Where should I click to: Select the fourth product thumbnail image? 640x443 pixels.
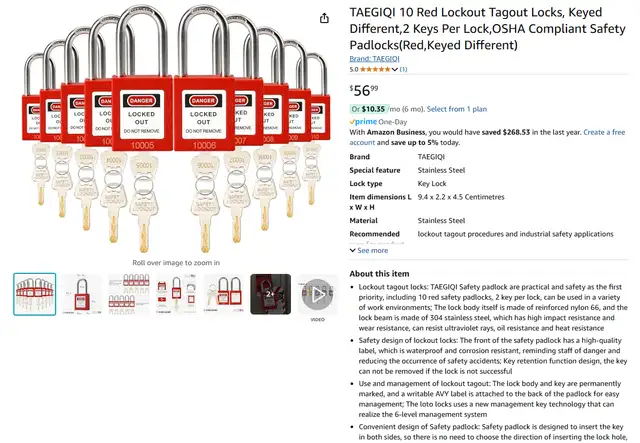pos(176,294)
